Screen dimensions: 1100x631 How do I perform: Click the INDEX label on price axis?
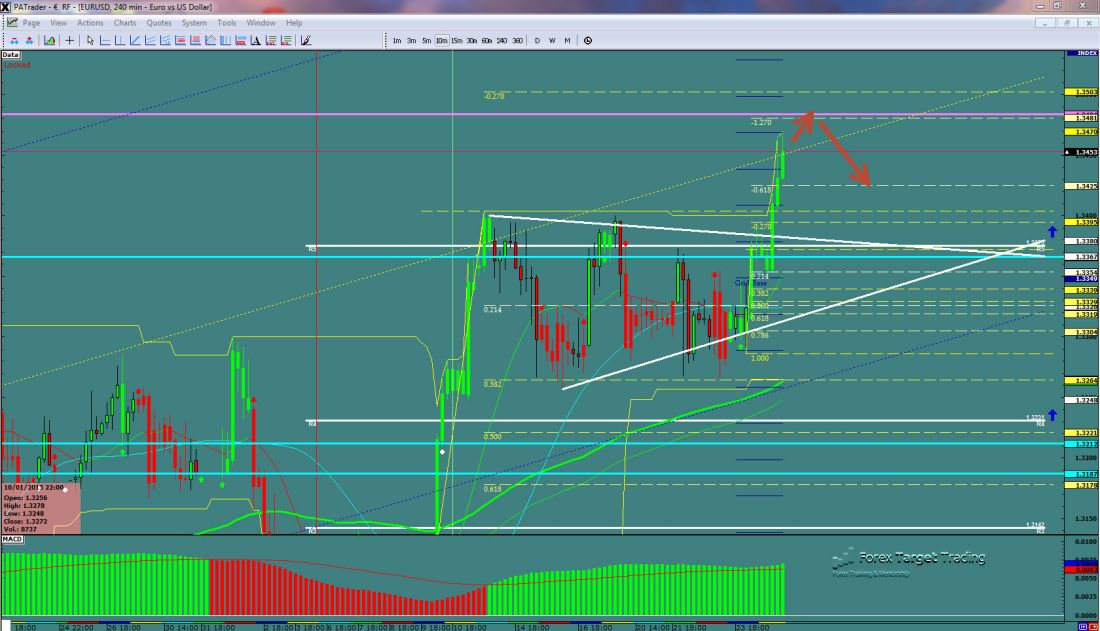click(1084, 52)
